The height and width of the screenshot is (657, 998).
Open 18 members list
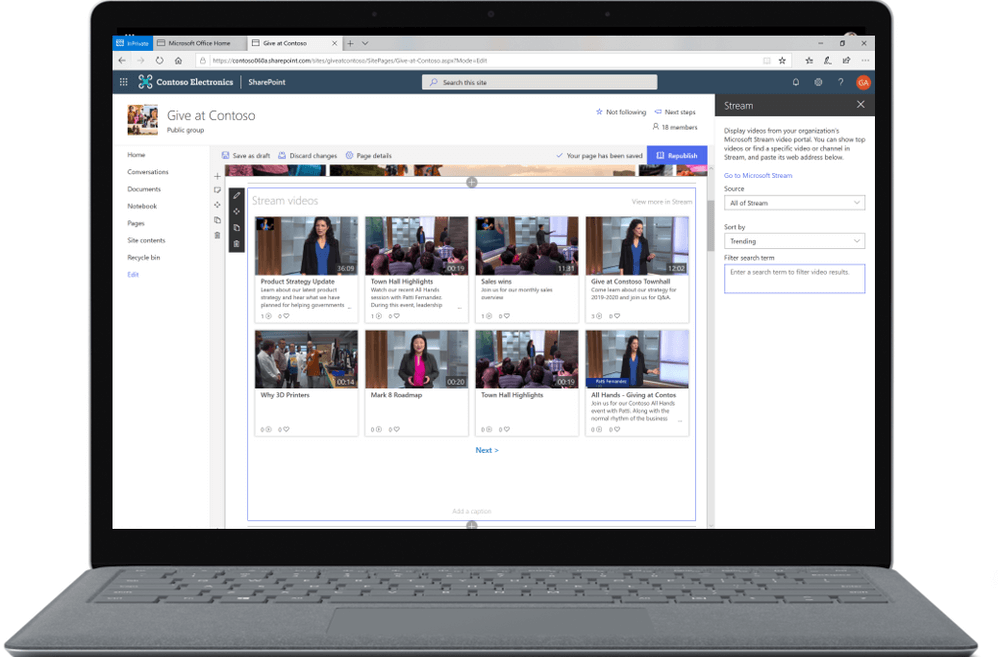point(675,127)
